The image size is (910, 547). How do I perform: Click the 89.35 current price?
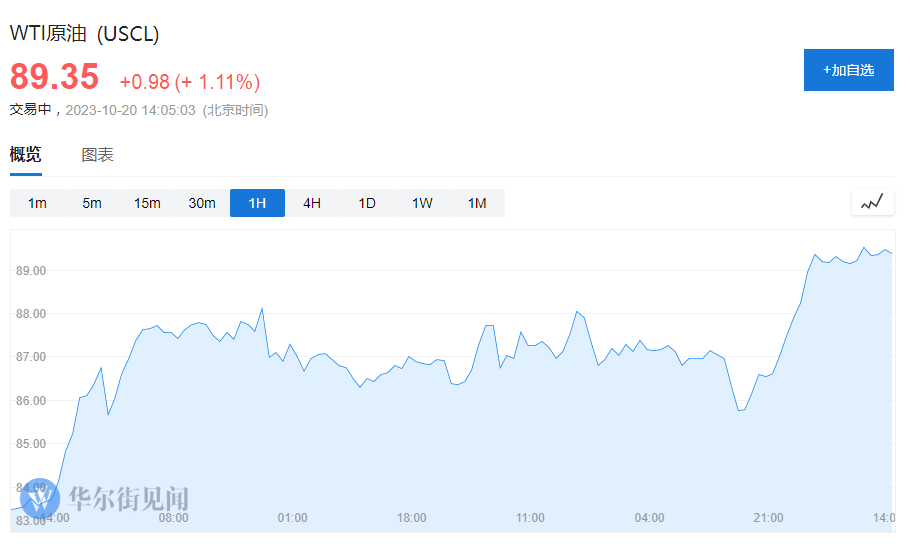[55, 77]
